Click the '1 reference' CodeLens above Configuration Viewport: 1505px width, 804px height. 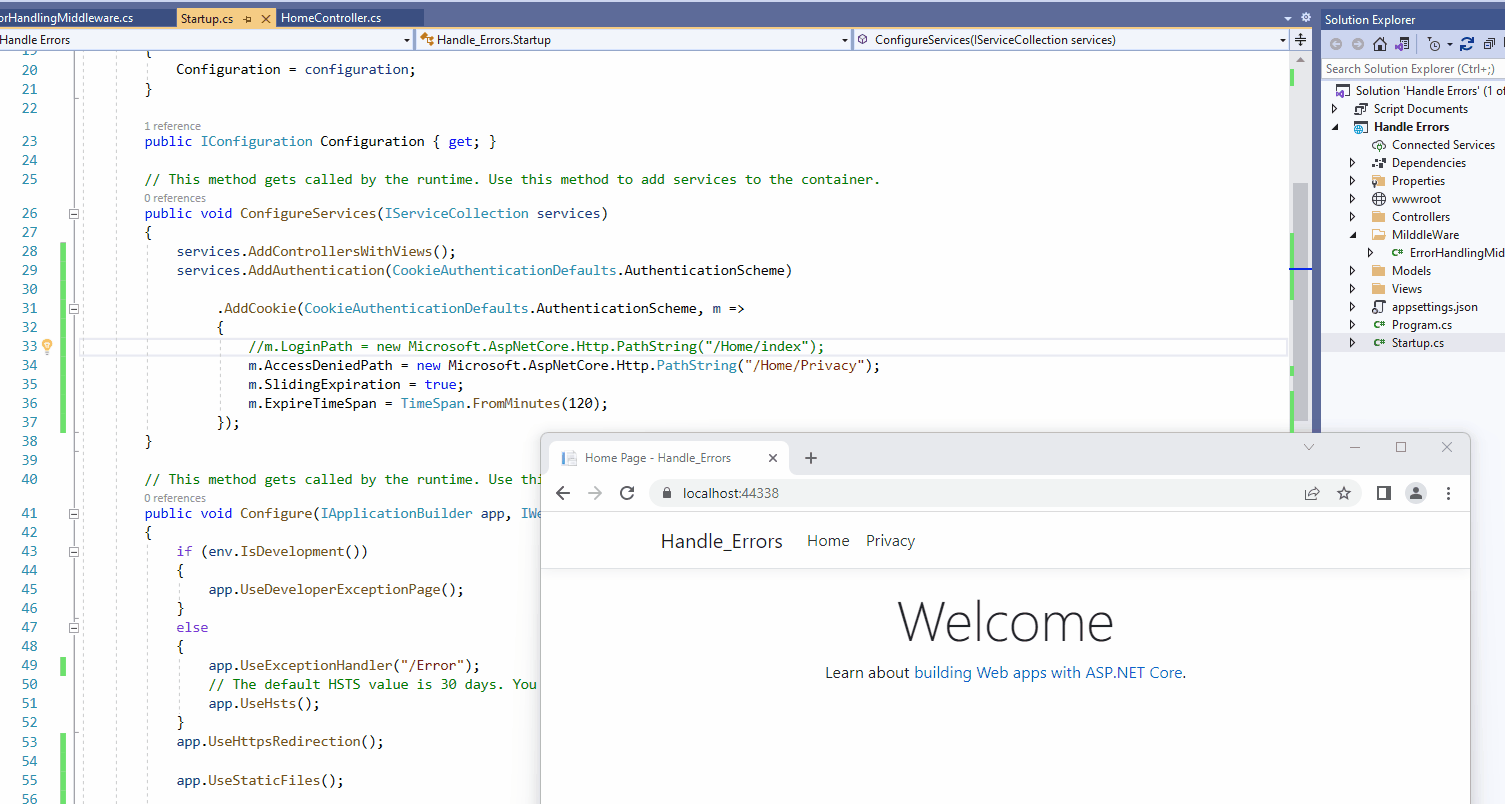172,126
